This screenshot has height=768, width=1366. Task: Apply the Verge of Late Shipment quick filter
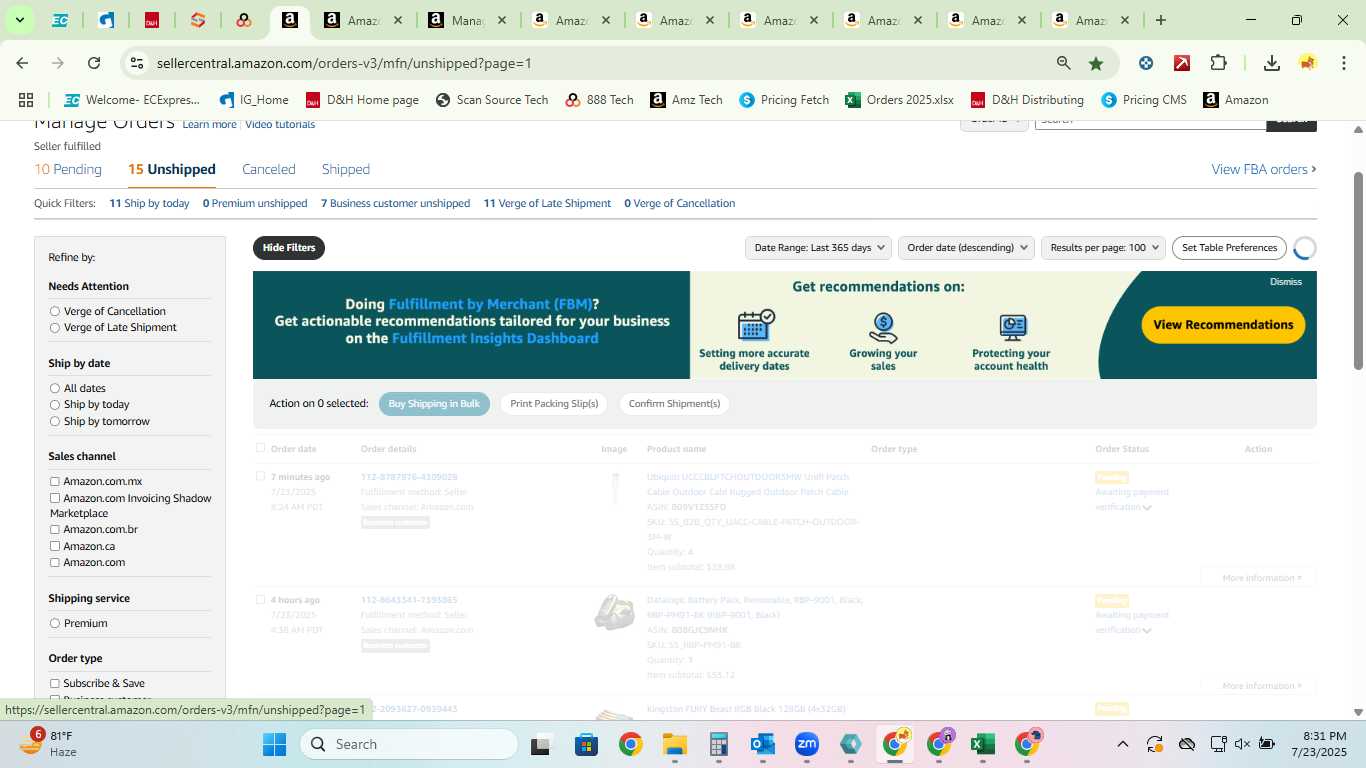coord(547,203)
